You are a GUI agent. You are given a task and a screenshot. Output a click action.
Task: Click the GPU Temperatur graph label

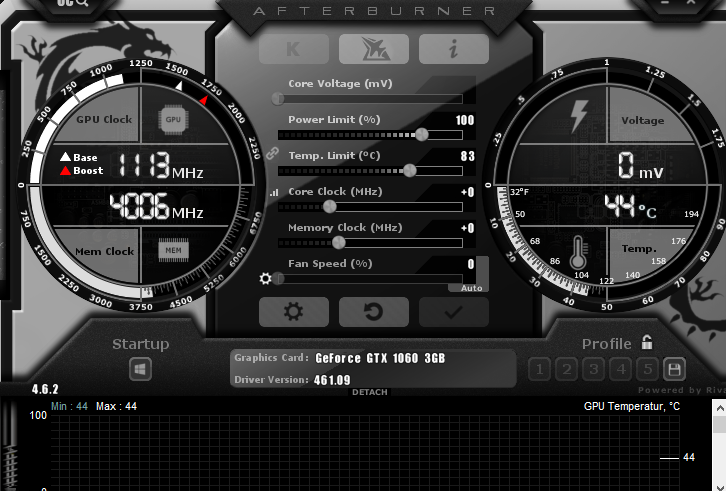632,406
